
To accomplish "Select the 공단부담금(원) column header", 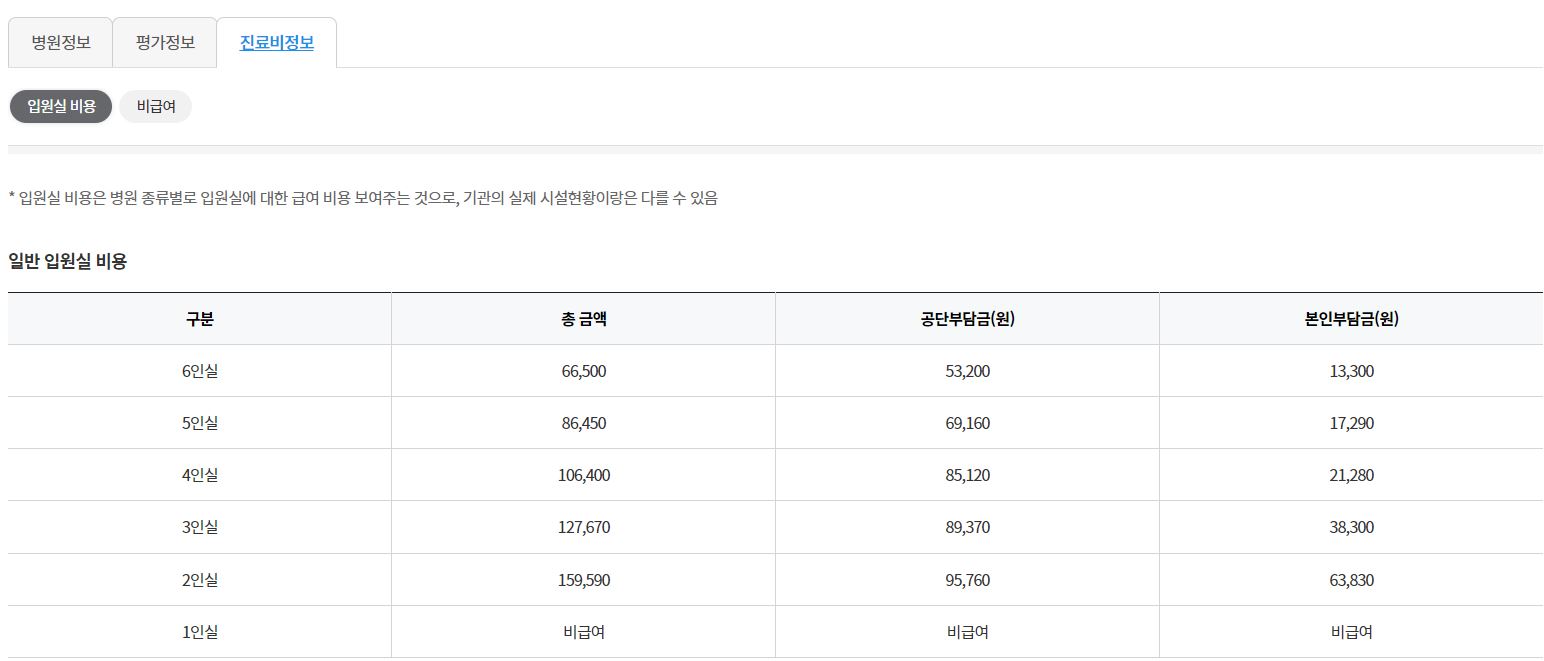I will coord(966,318).
